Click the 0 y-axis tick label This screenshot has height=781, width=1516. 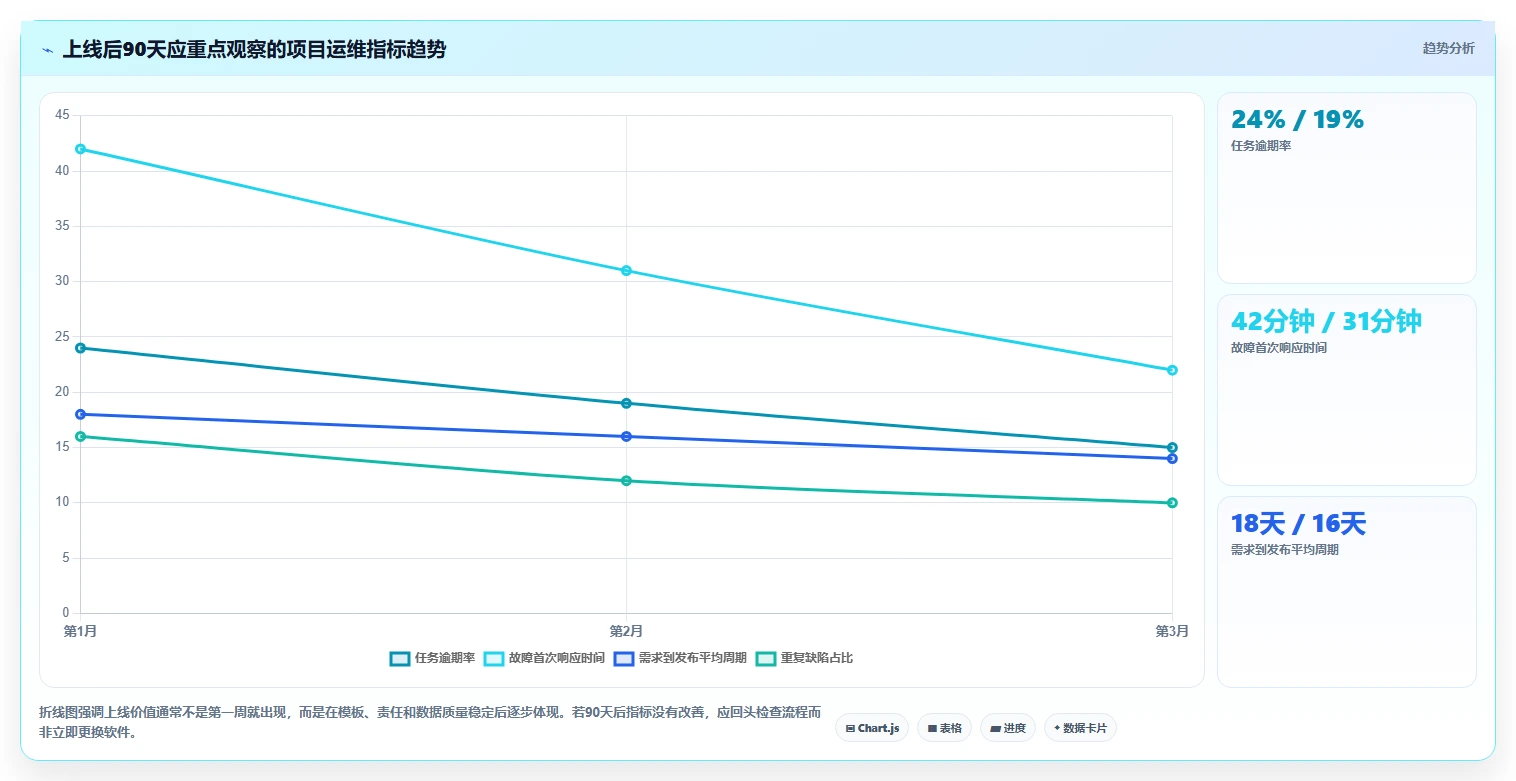point(66,613)
